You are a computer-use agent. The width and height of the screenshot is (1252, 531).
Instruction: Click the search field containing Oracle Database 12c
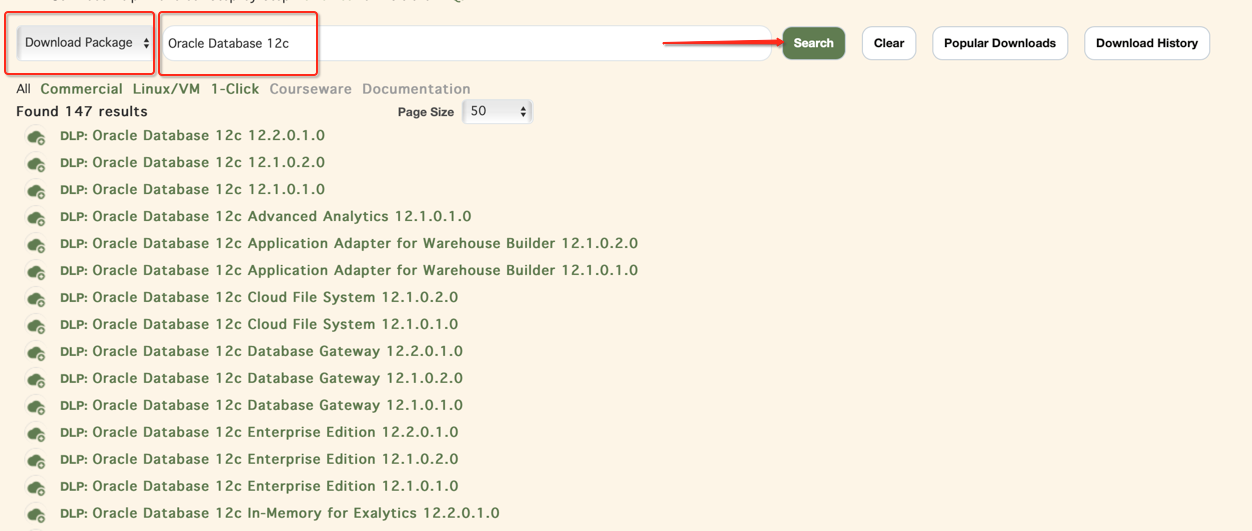pyautogui.click(x=466, y=43)
